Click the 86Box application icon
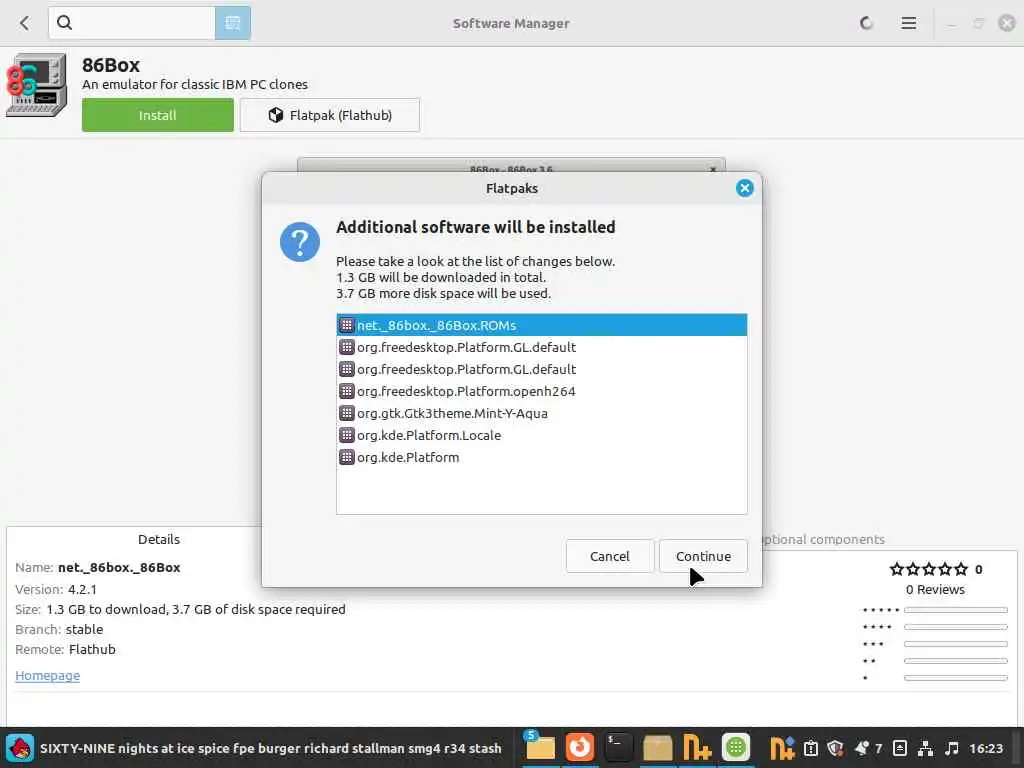1024x768 pixels. [x=36, y=86]
